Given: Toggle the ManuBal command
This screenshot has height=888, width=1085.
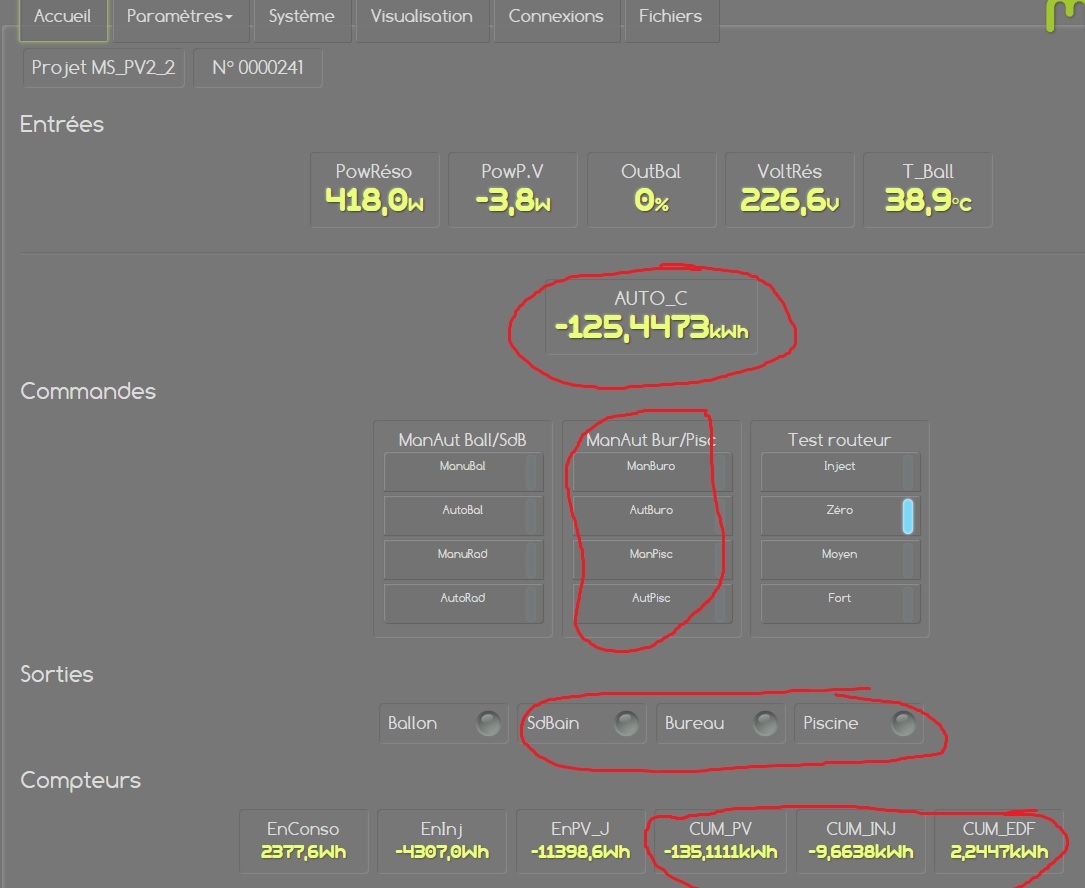Looking at the screenshot, I should (464, 471).
